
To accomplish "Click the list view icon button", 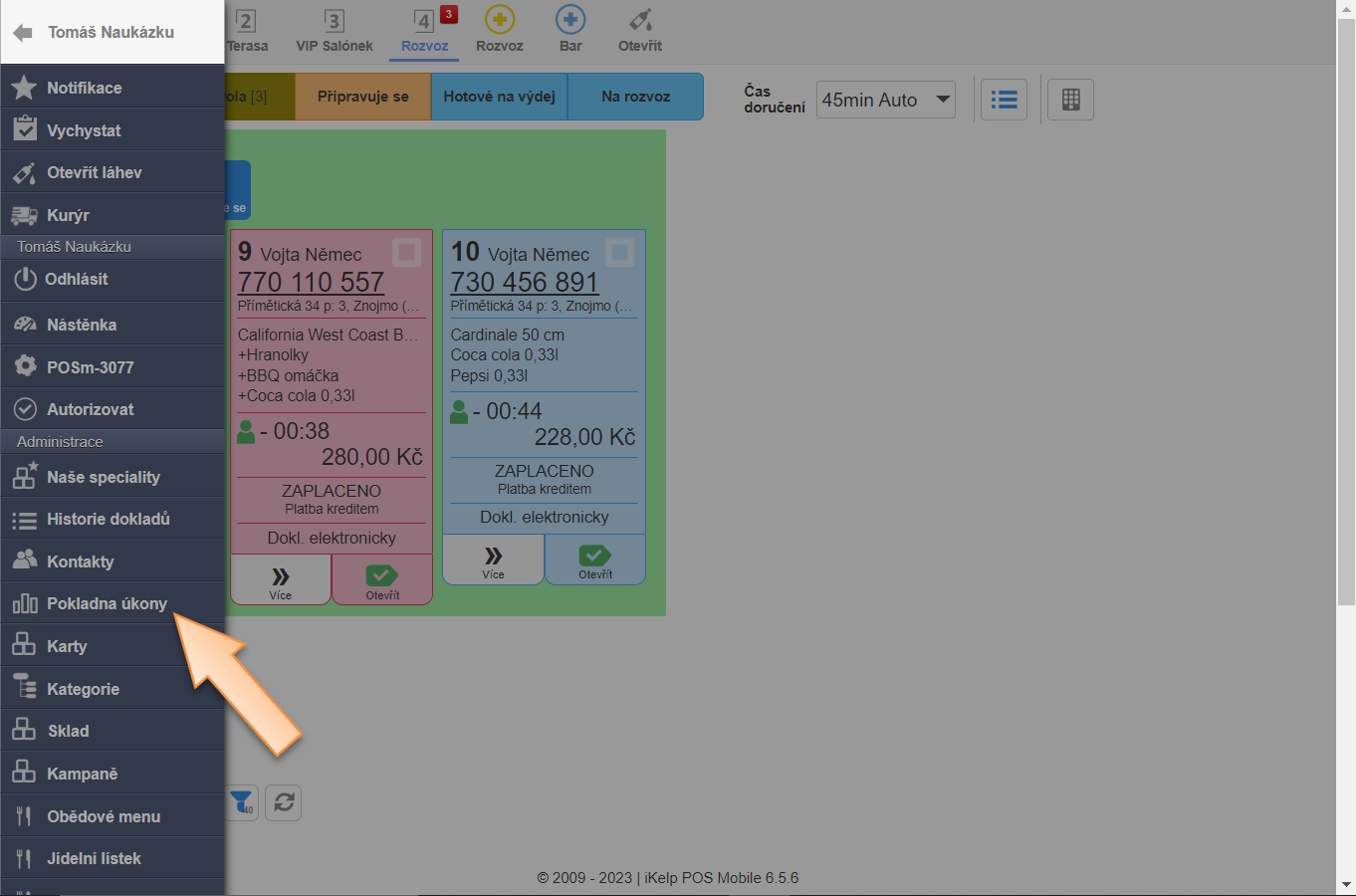I will (x=1004, y=100).
